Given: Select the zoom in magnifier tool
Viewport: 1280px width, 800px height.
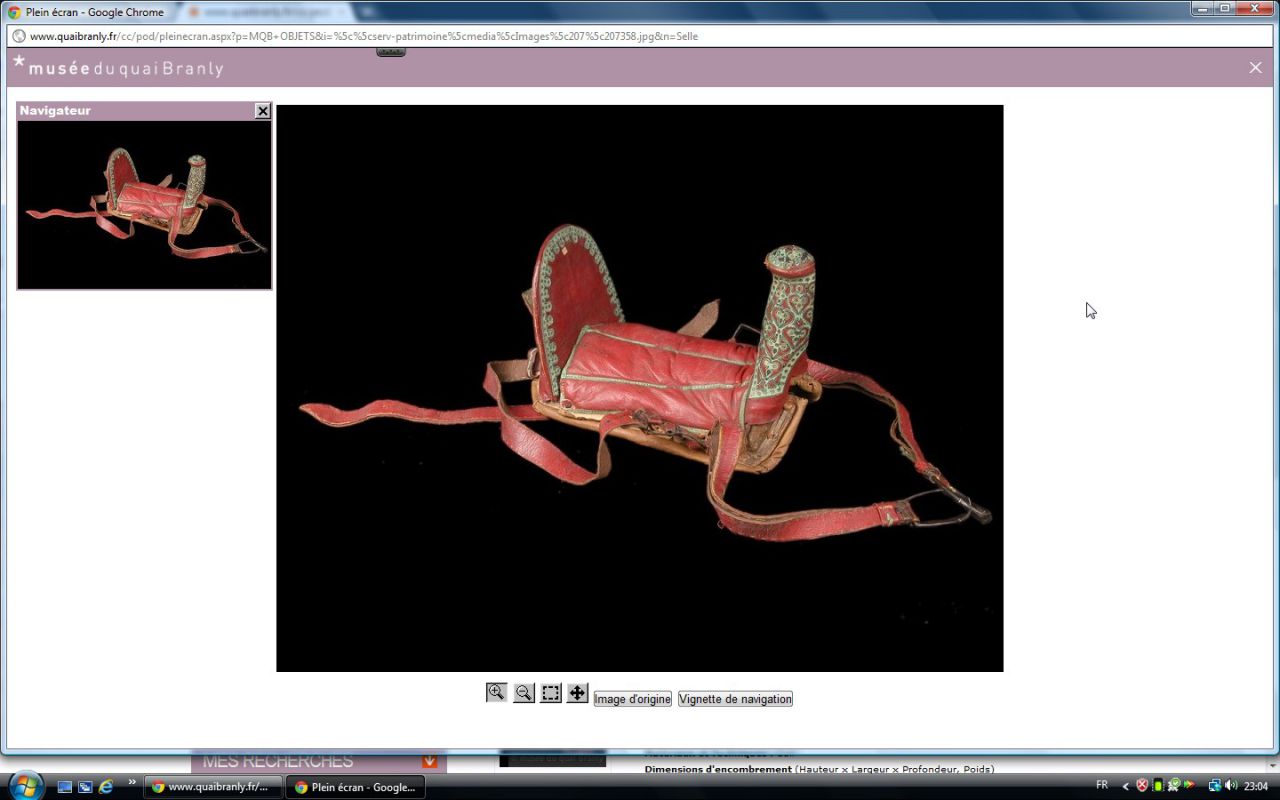Looking at the screenshot, I should 496,693.
